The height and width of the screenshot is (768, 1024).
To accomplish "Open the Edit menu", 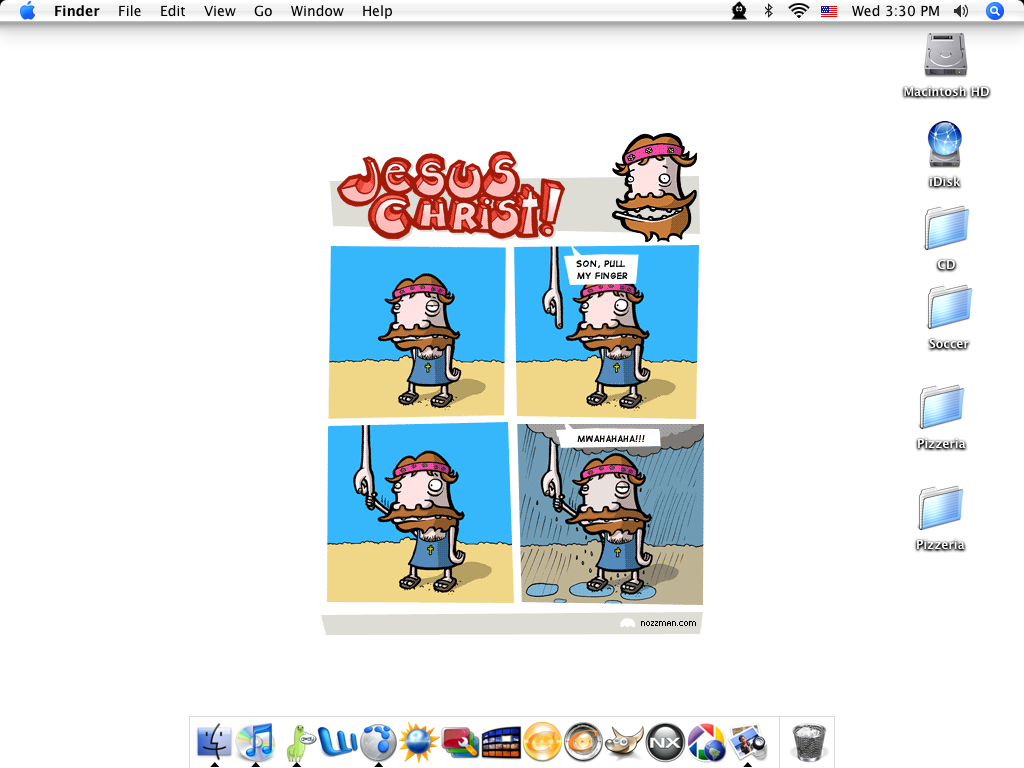I will coord(172,11).
